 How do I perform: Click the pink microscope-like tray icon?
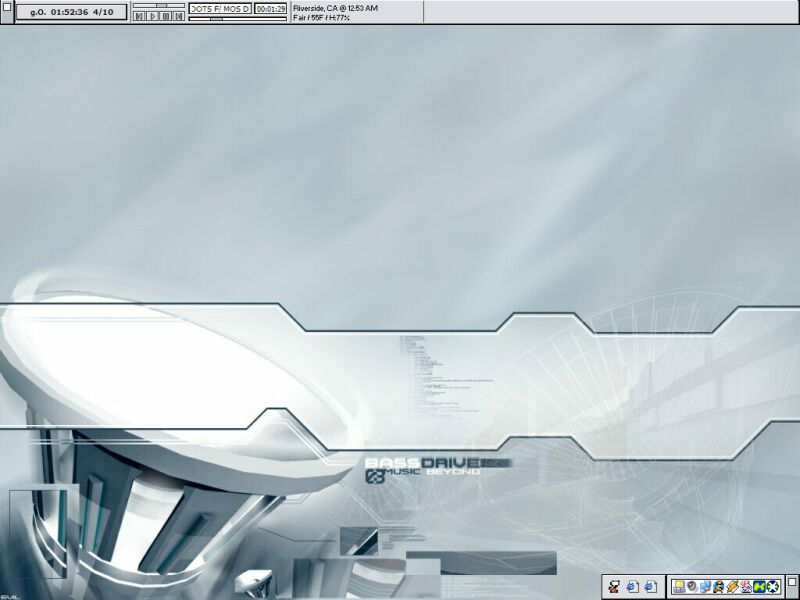[746, 586]
